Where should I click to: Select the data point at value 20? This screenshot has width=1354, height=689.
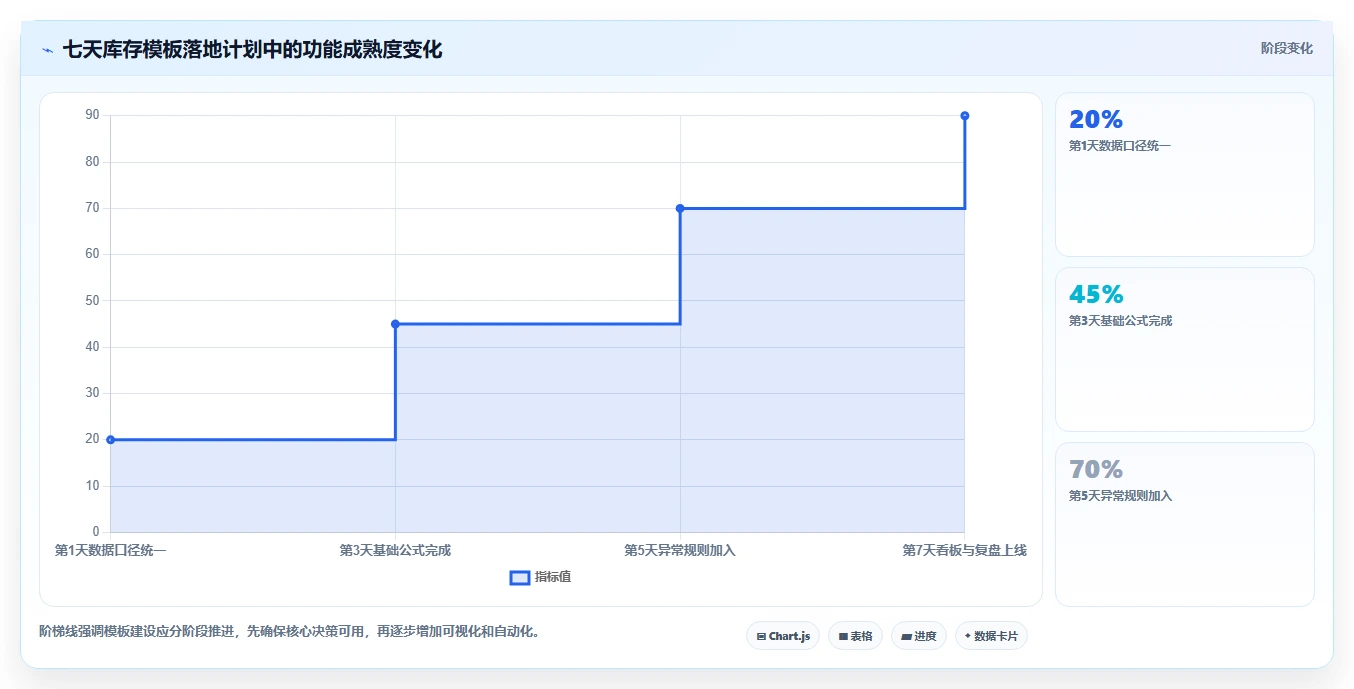111,440
